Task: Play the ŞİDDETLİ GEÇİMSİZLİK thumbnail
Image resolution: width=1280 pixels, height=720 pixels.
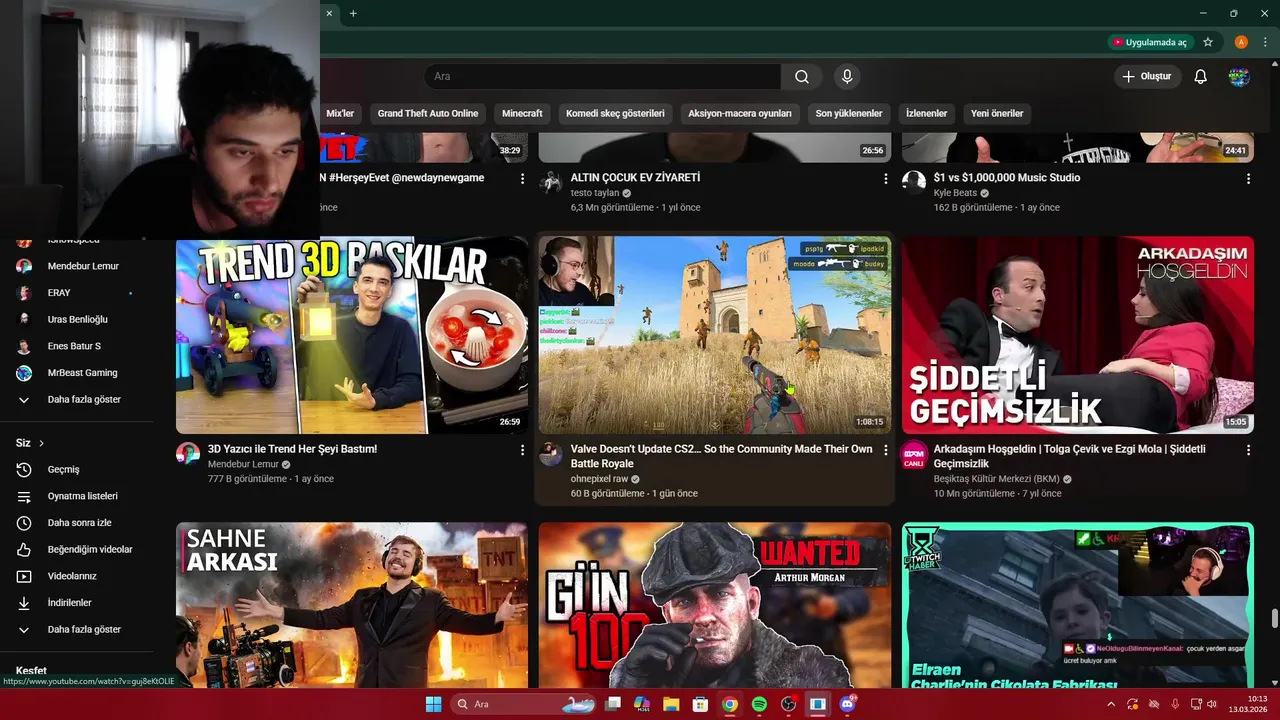Action: 1078,335
